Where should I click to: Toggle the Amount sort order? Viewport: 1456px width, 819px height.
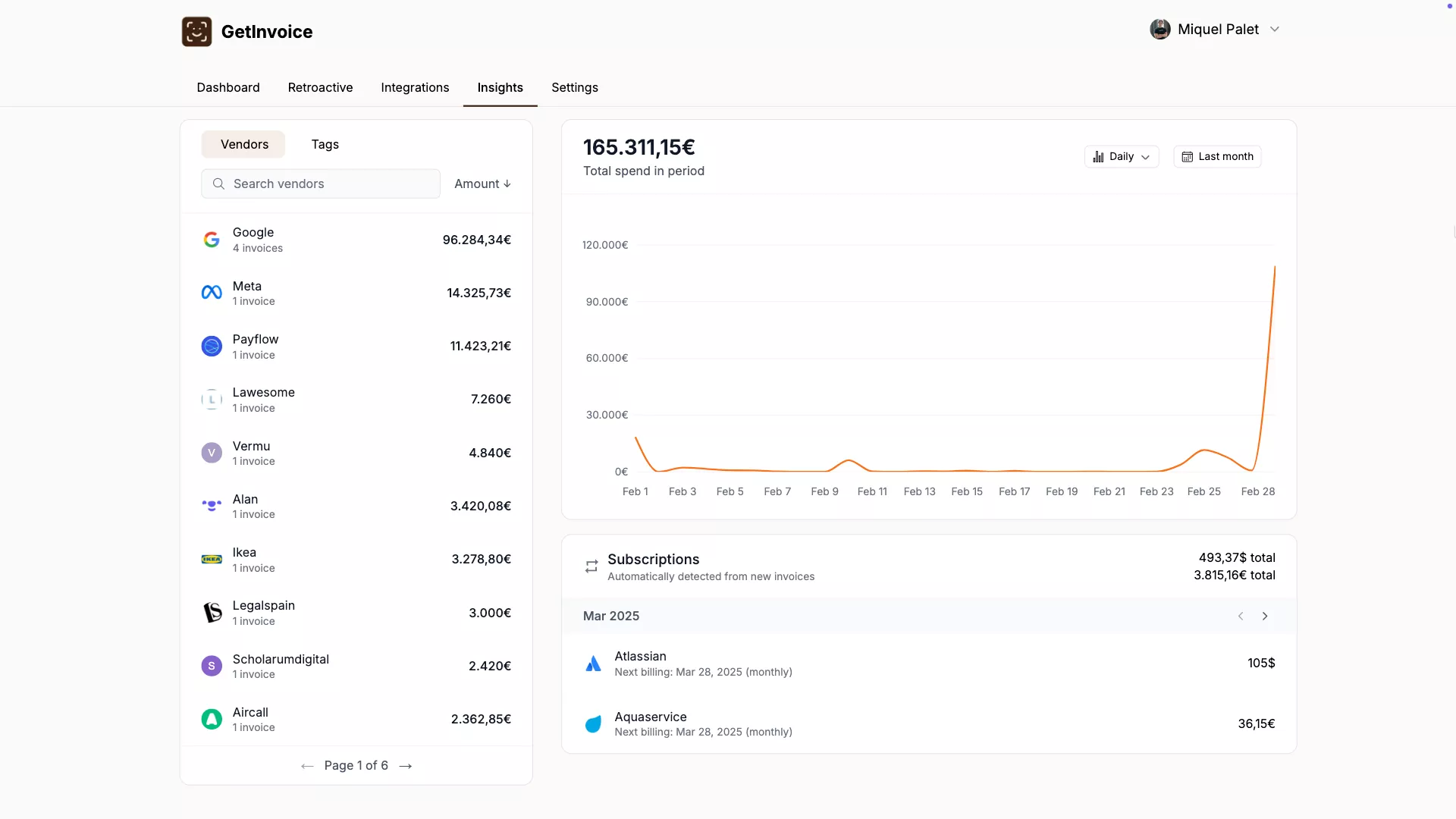click(482, 184)
